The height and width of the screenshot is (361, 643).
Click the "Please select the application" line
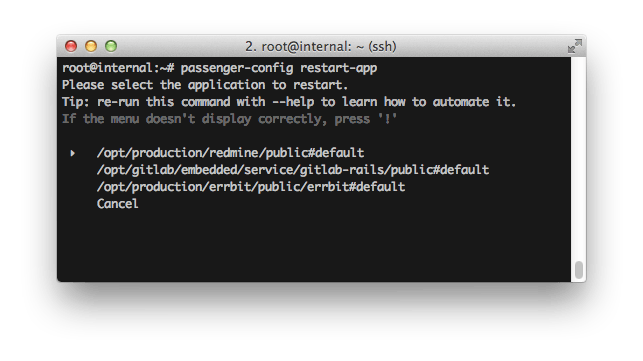(x=205, y=85)
